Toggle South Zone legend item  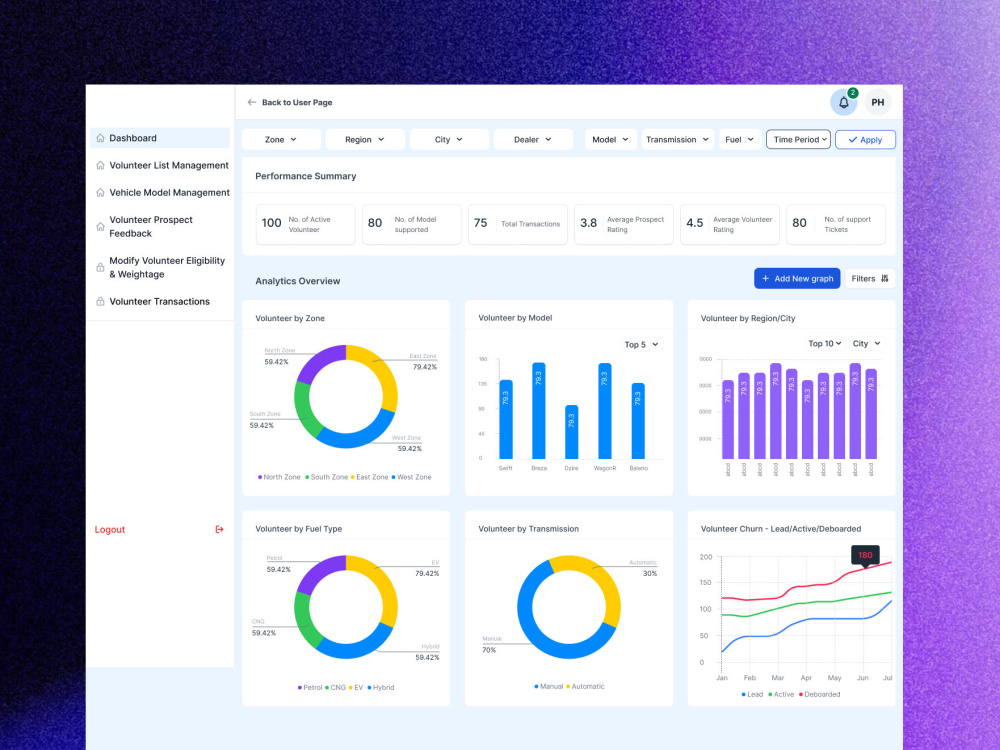[x=327, y=477]
